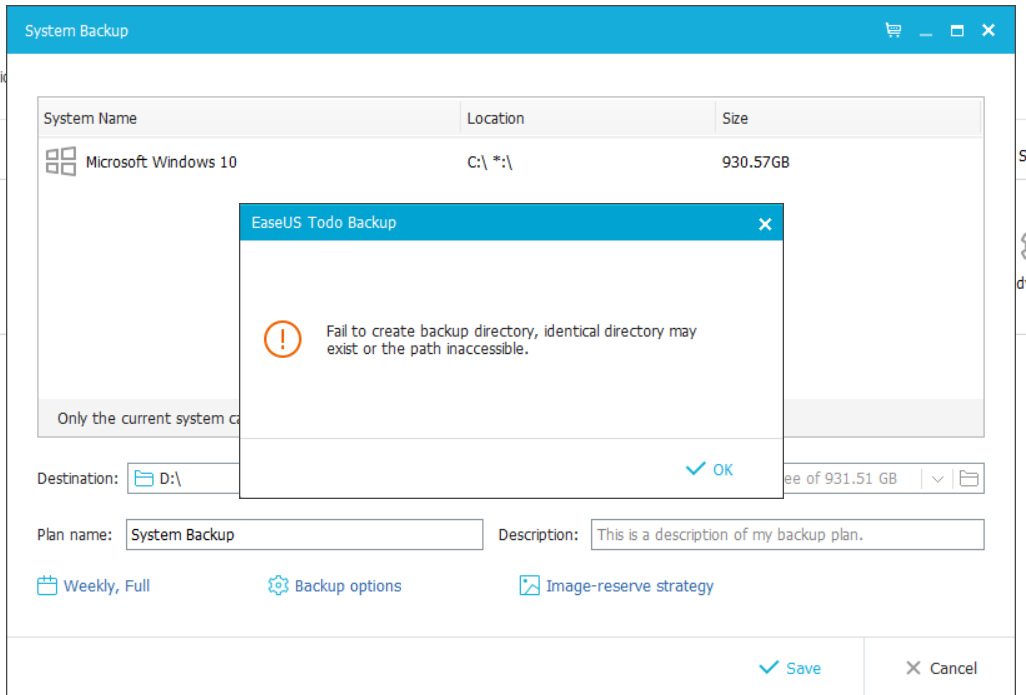Confirm the error with the OK button
Image resolution: width=1026 pixels, height=695 pixels.
[x=710, y=469]
